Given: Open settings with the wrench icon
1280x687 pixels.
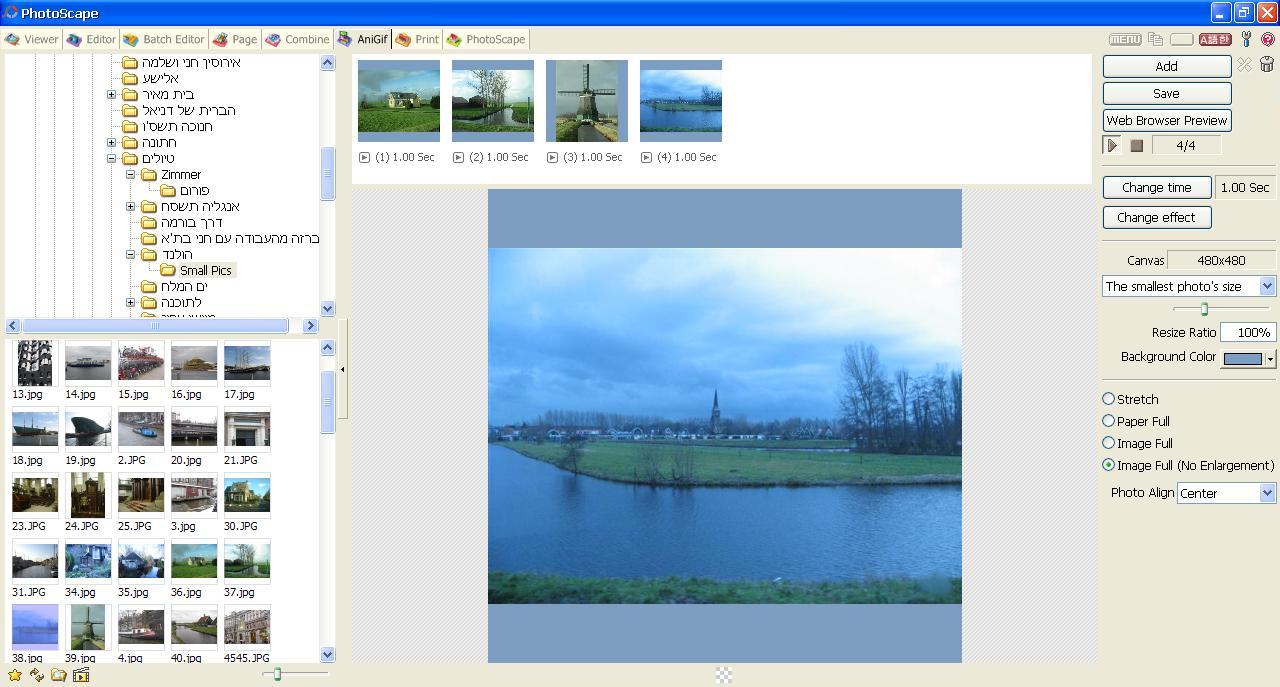Looking at the screenshot, I should (x=1247, y=39).
